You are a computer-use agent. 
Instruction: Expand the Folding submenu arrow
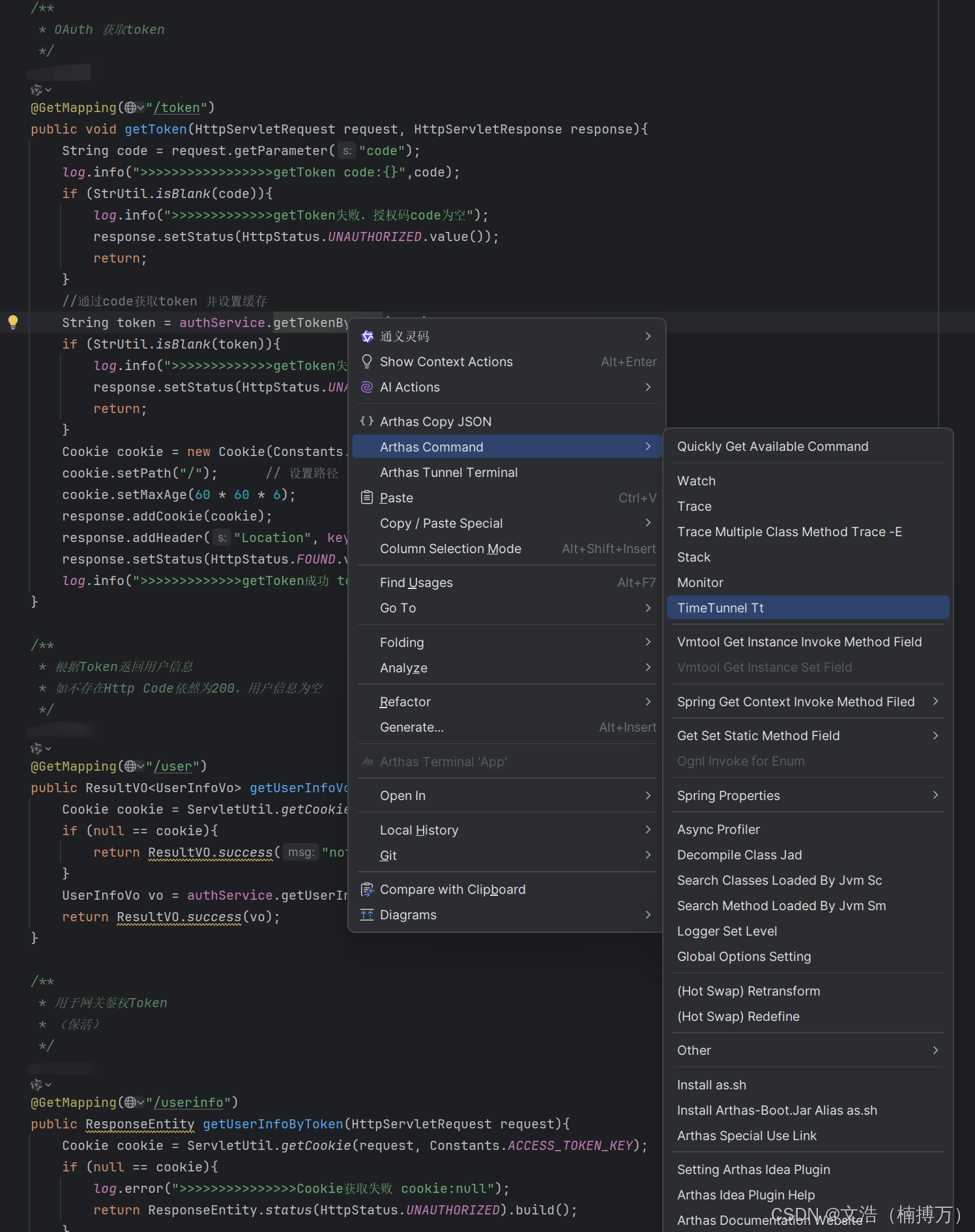(x=648, y=642)
